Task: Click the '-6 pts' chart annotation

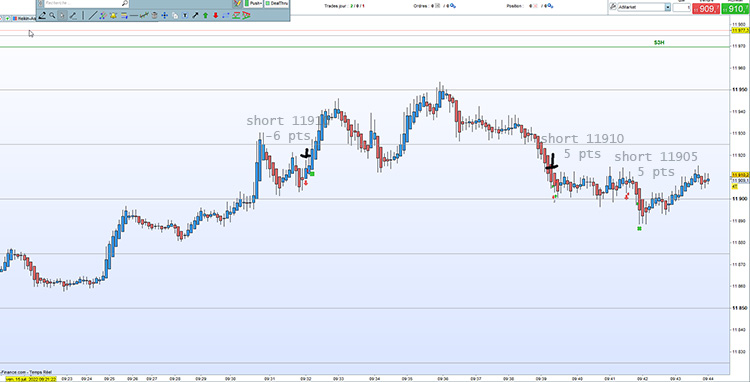Action: click(x=288, y=136)
